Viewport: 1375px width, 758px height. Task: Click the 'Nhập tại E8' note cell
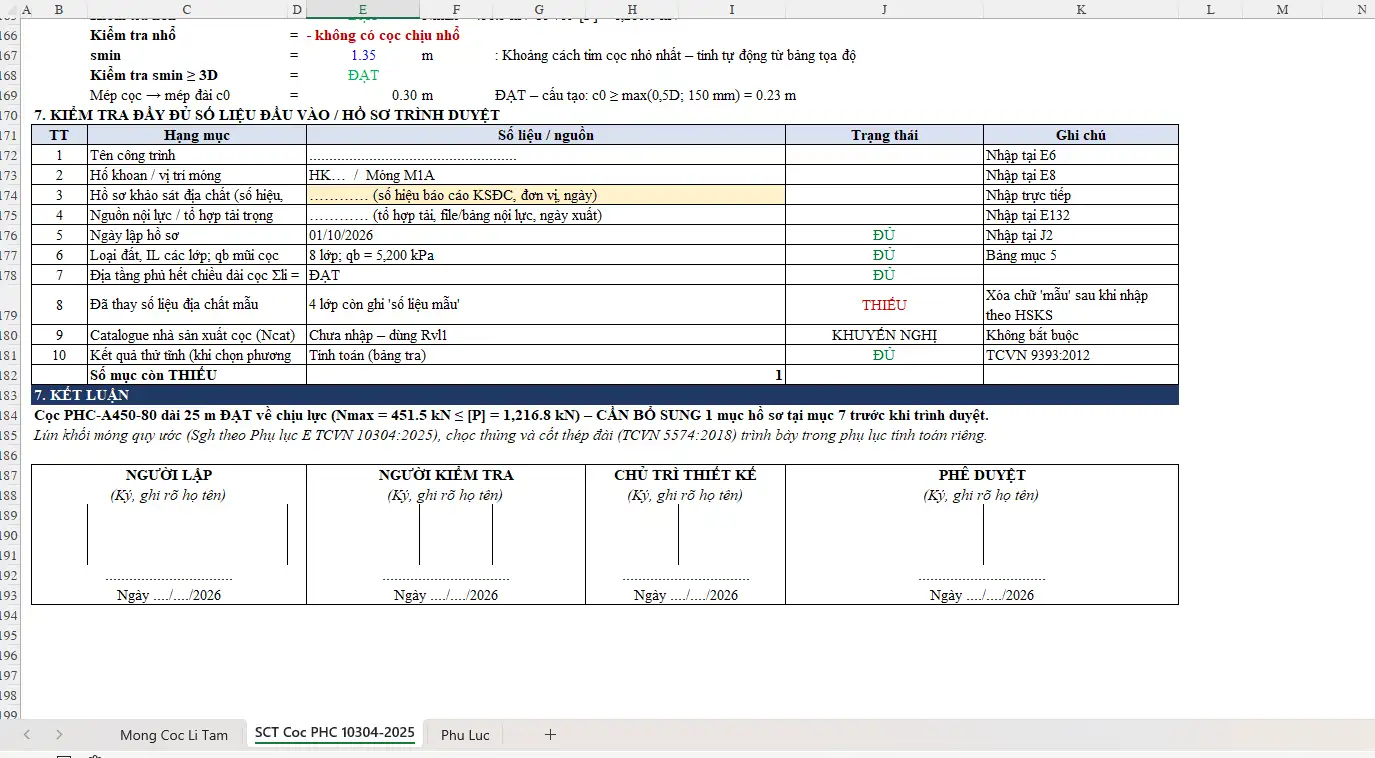pos(1081,175)
